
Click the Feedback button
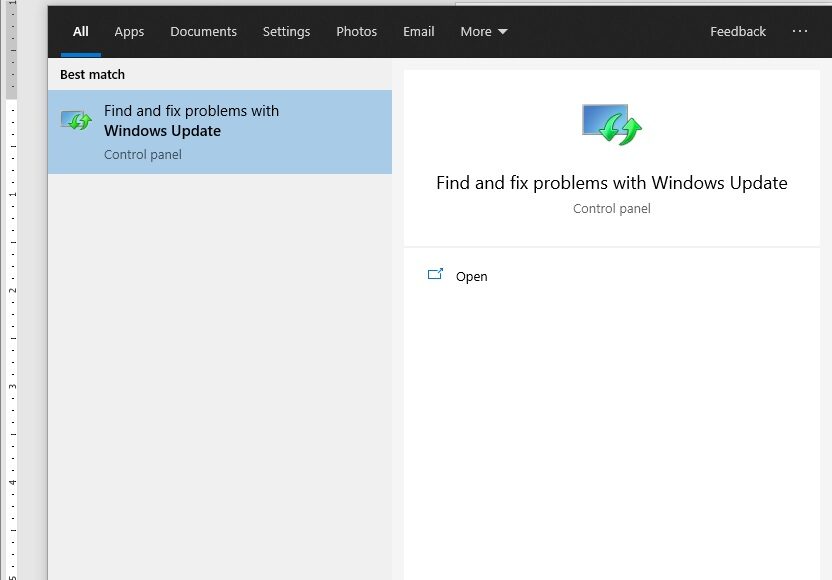(x=738, y=32)
